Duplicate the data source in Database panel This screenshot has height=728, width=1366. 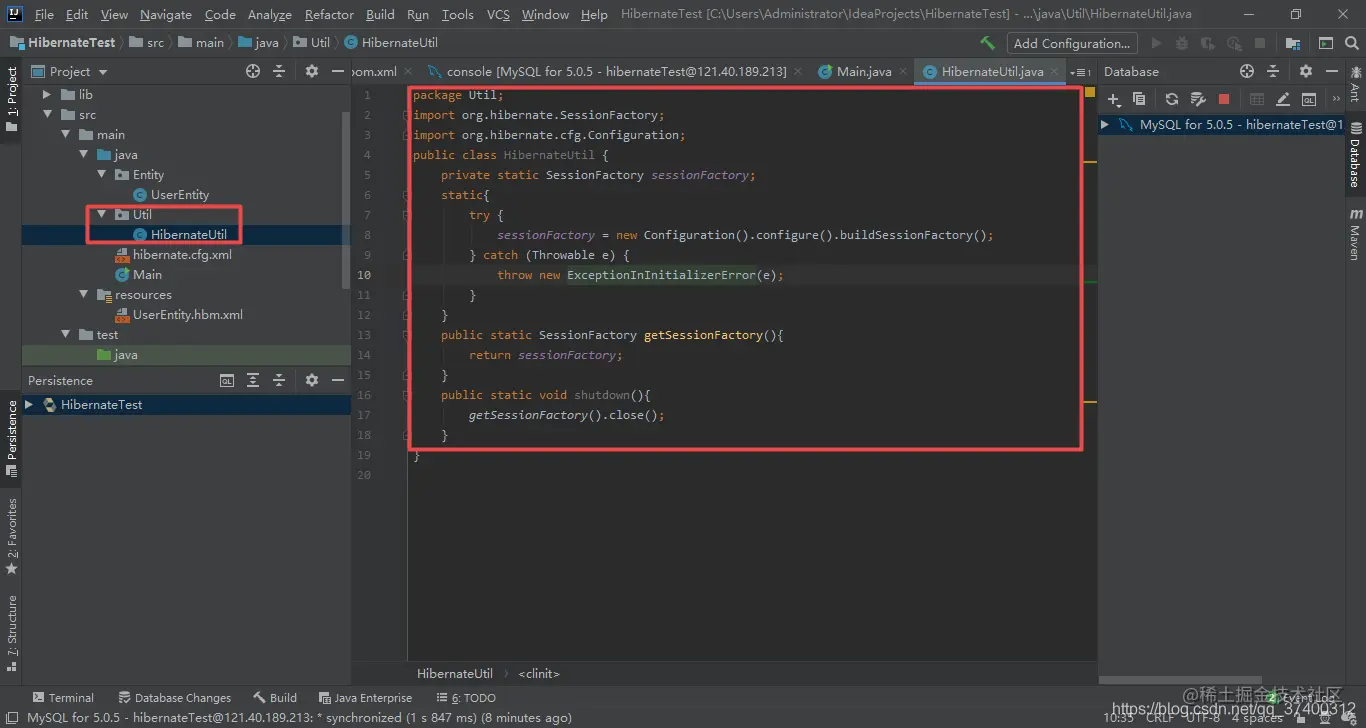point(1139,99)
